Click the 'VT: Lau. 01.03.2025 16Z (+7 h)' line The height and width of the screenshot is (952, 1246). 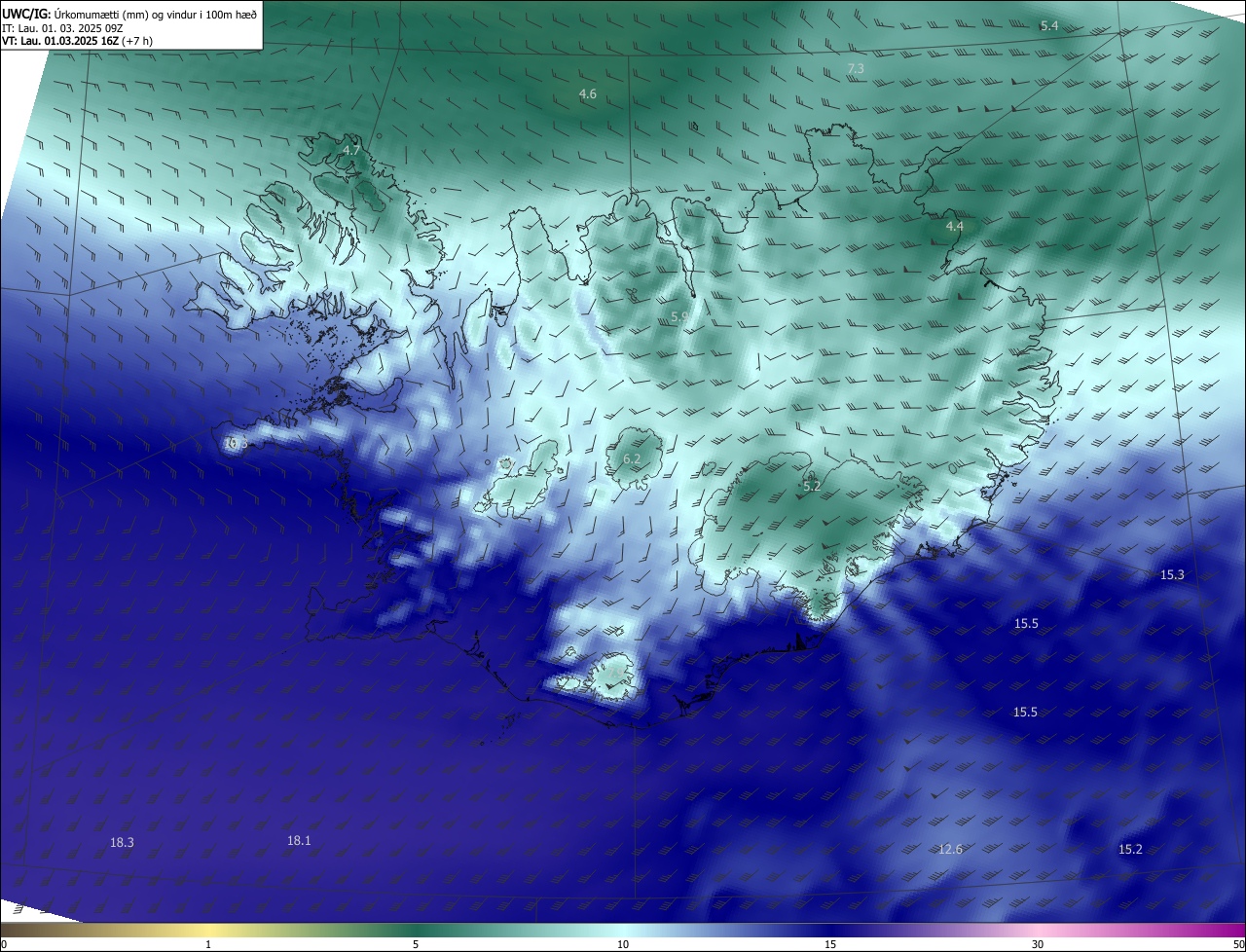[77, 41]
